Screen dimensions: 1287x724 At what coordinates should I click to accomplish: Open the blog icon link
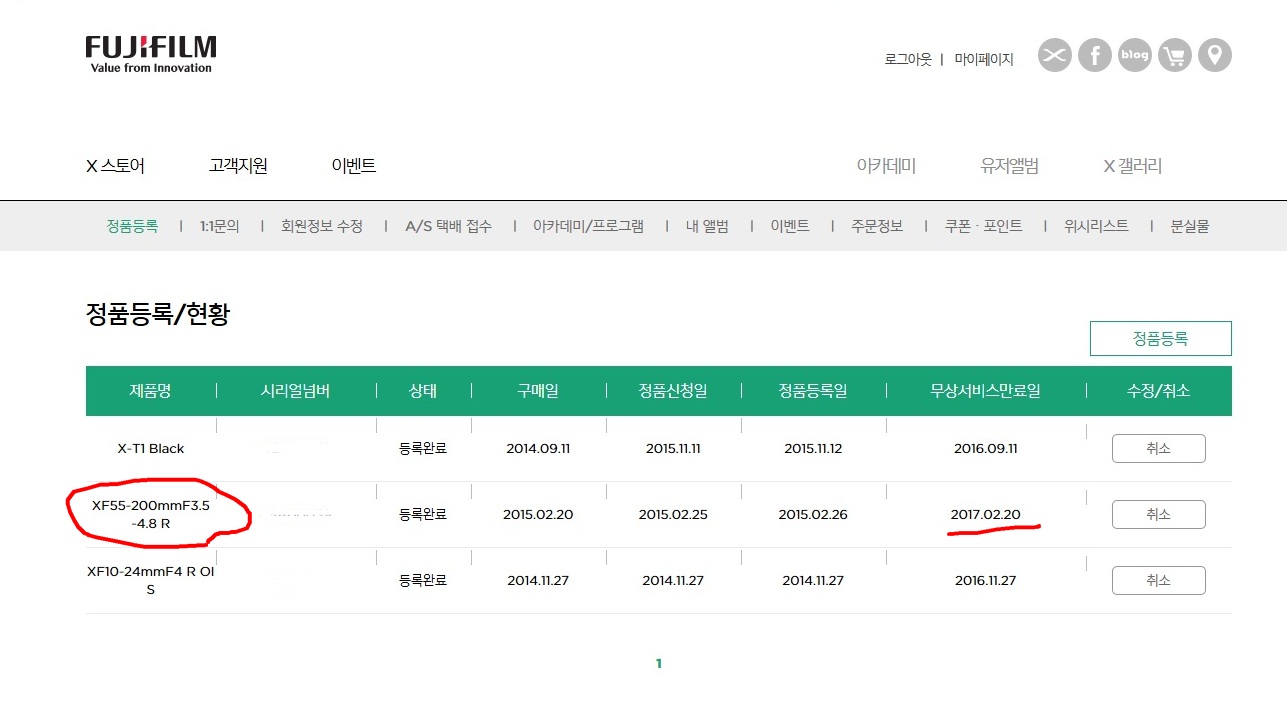(1135, 55)
